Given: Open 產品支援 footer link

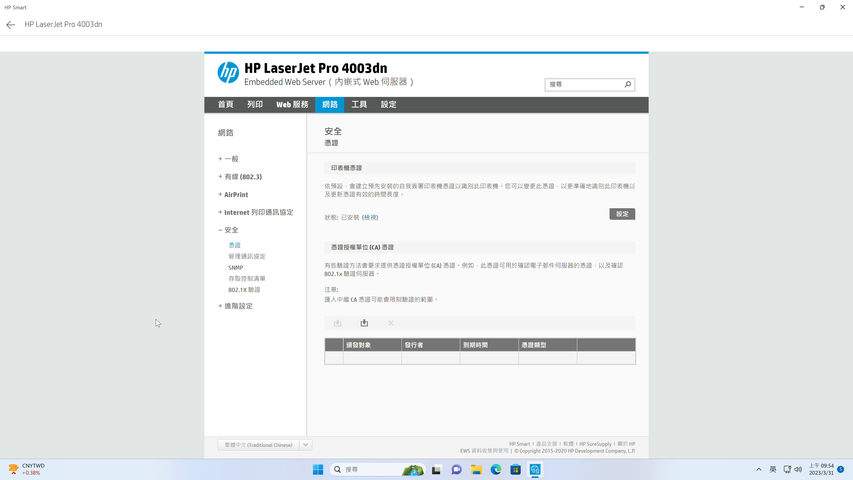Looking at the screenshot, I should (547, 444).
